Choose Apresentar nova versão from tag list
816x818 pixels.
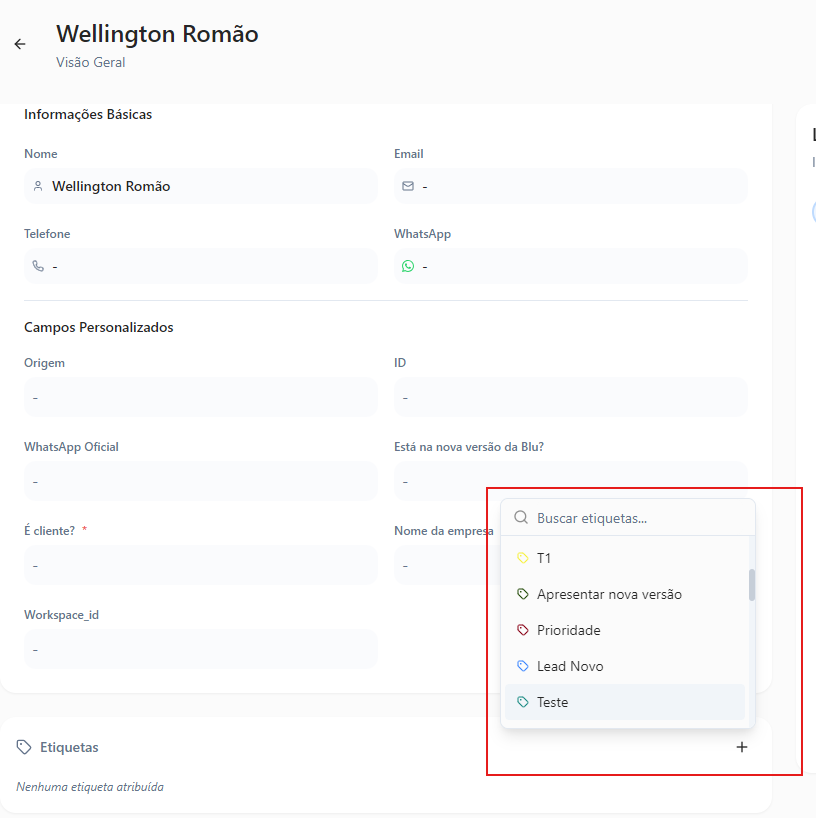click(x=609, y=594)
